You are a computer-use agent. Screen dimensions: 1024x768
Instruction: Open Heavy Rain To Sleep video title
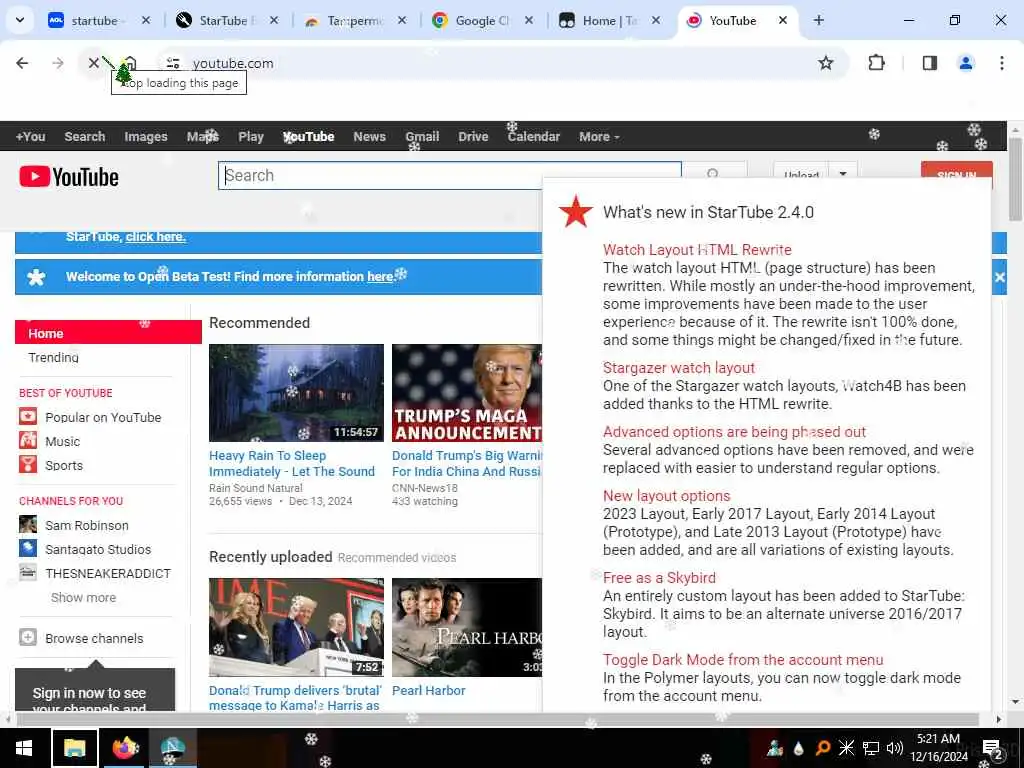pyautogui.click(x=292, y=463)
